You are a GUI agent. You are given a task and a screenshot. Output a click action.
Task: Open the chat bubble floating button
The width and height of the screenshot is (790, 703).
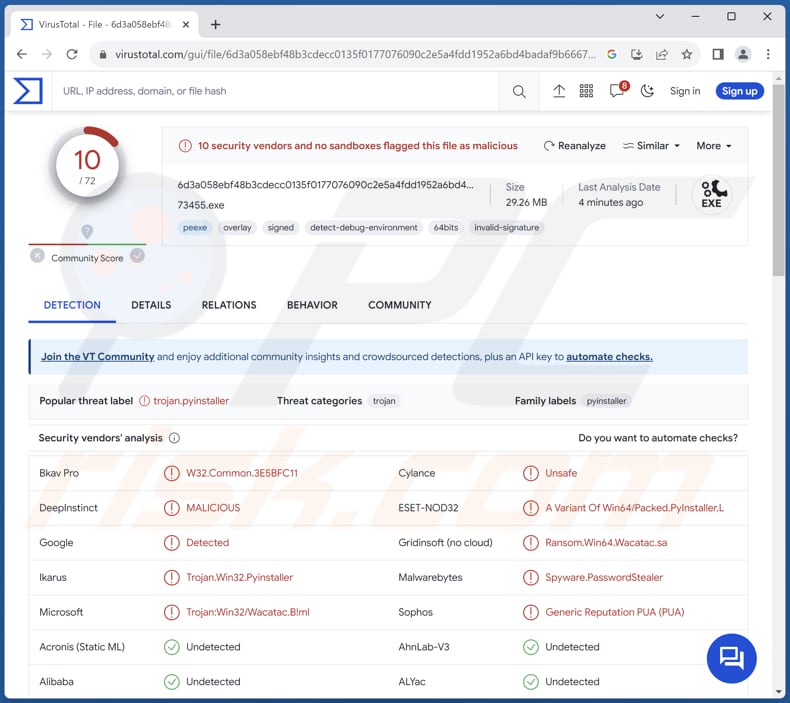pyautogui.click(x=732, y=658)
